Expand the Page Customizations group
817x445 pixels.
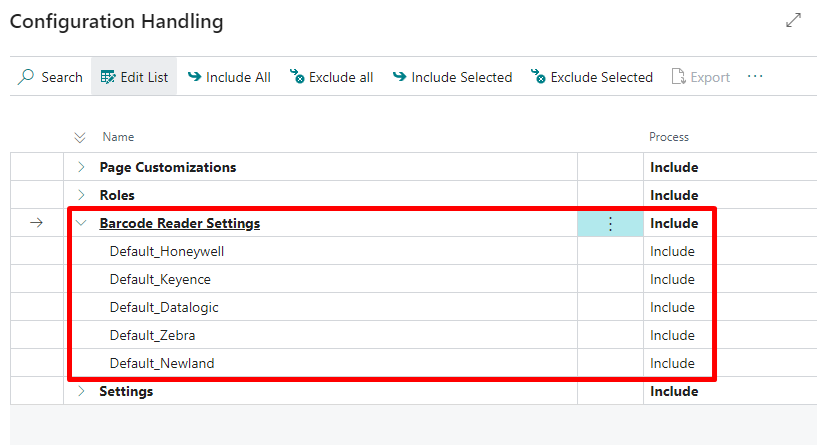[81, 167]
